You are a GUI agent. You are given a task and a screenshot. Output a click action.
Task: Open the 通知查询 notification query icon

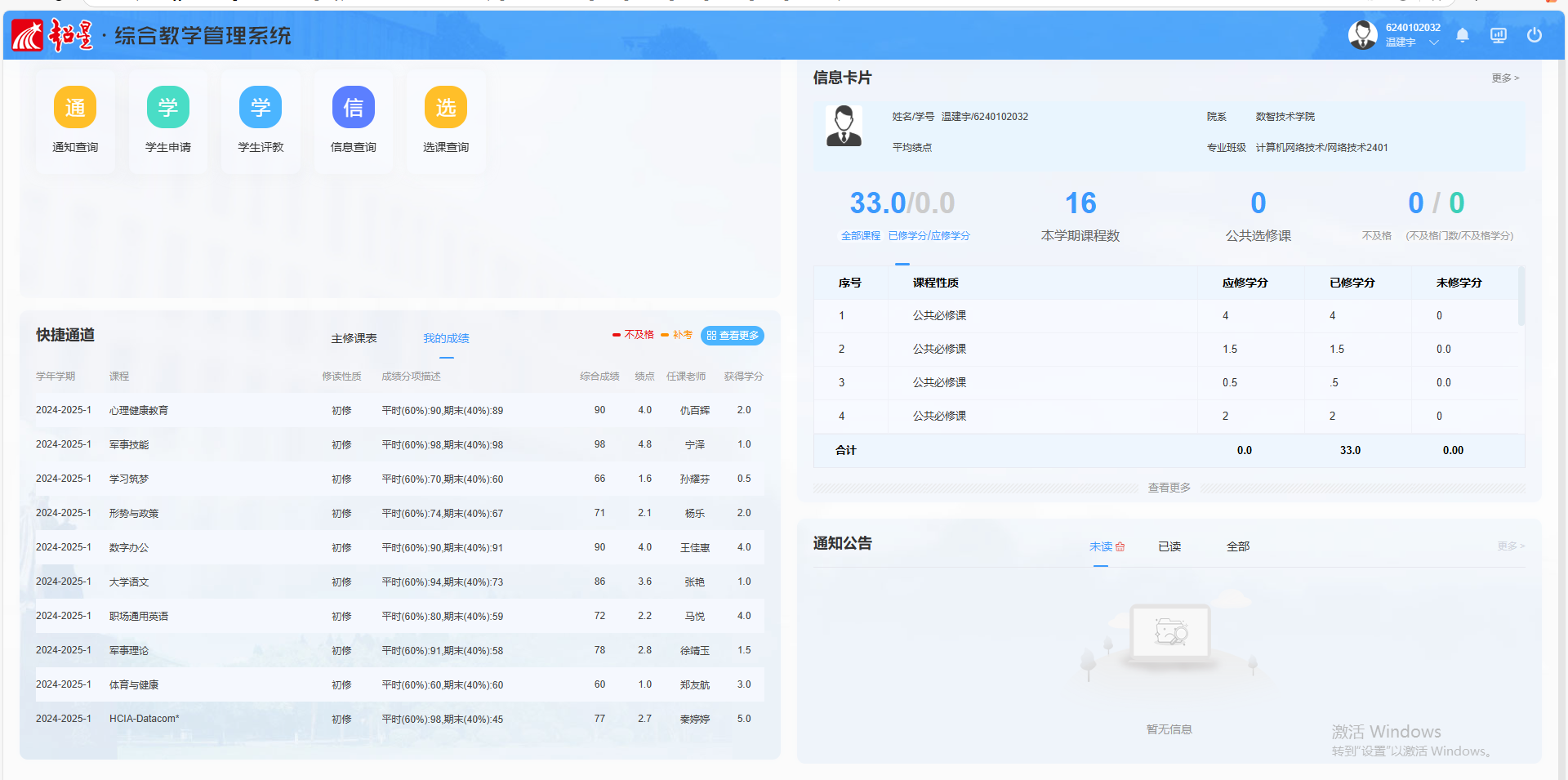[x=75, y=109]
